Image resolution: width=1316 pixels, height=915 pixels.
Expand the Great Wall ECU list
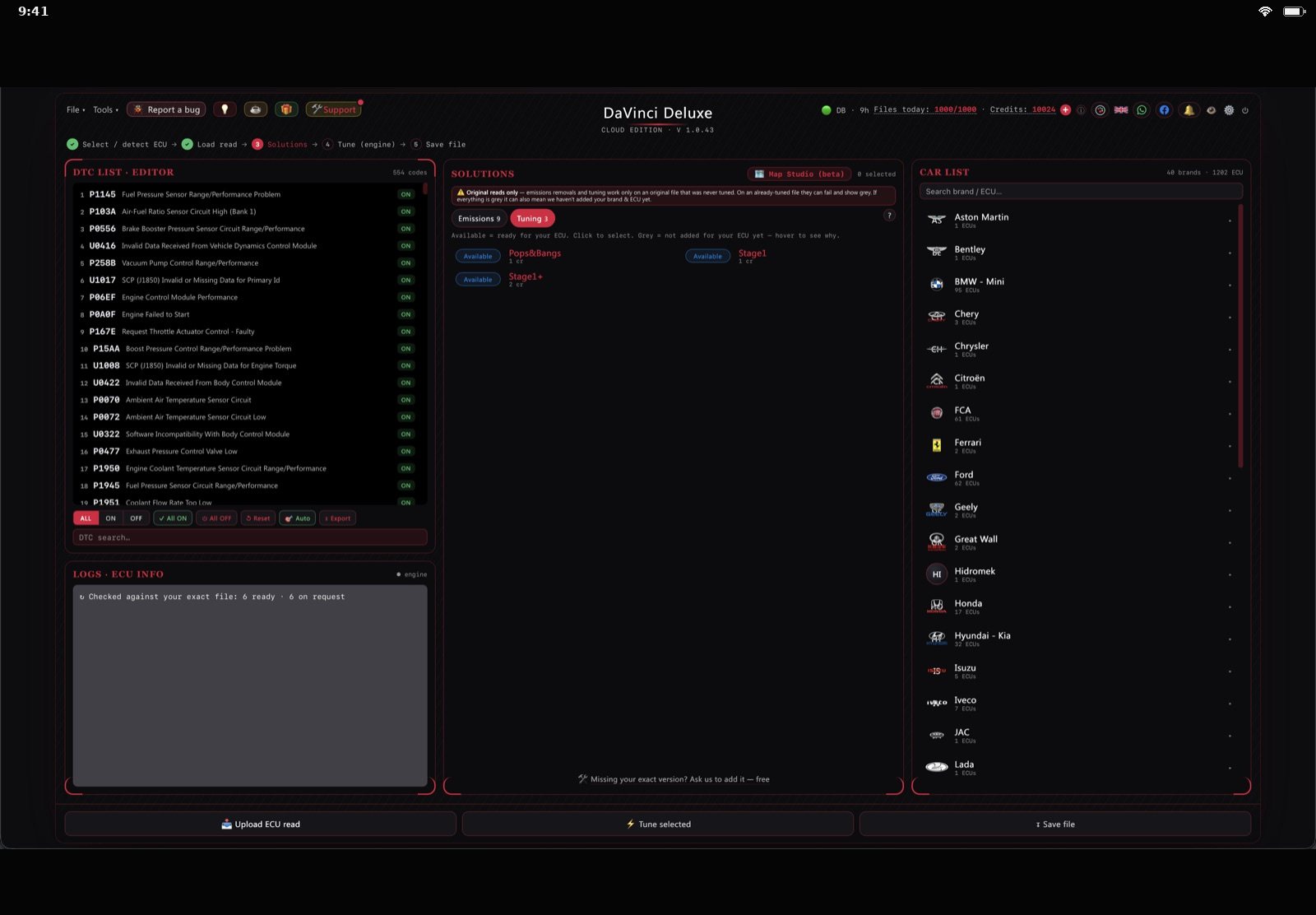1230,542
